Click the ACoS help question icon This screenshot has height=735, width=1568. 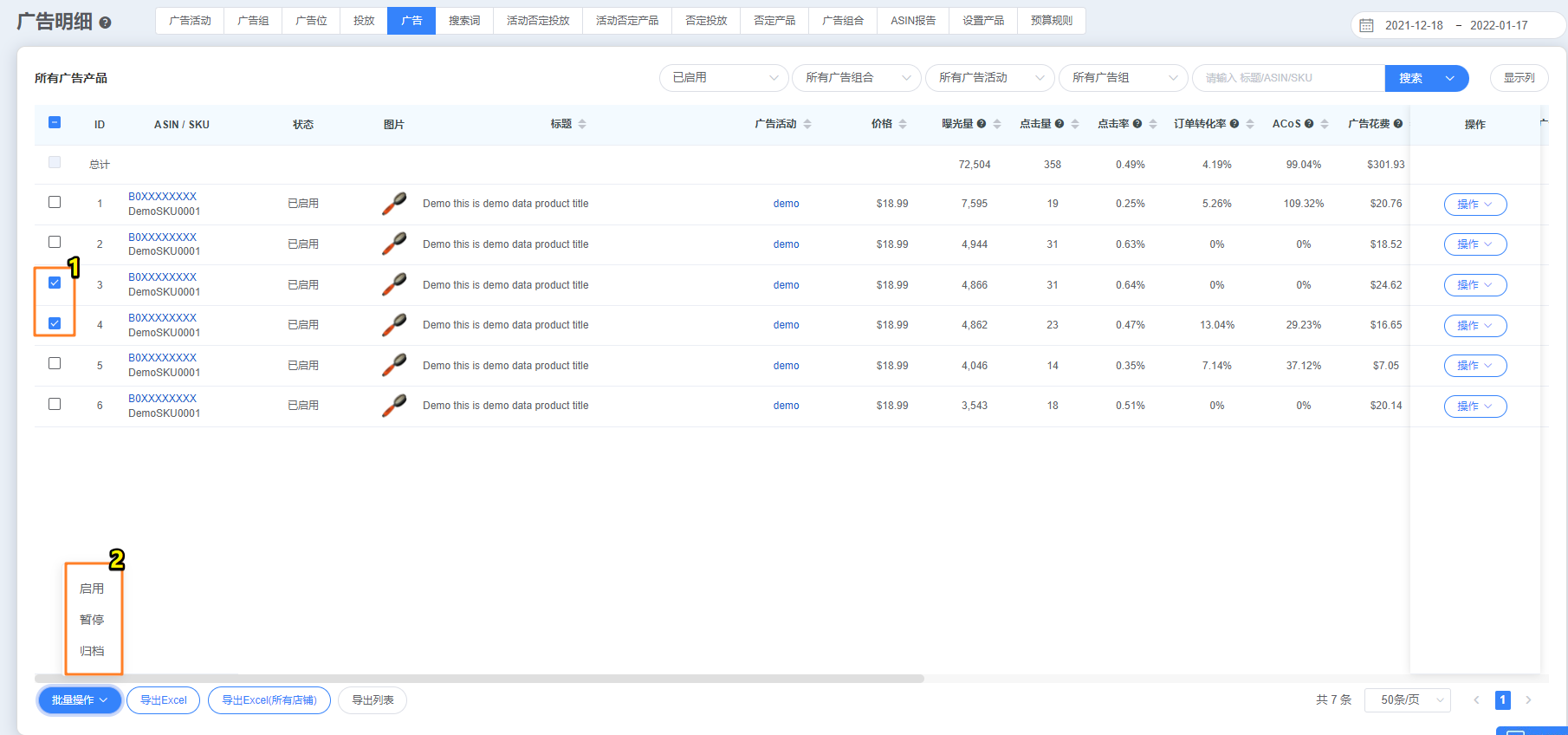pos(1309,124)
